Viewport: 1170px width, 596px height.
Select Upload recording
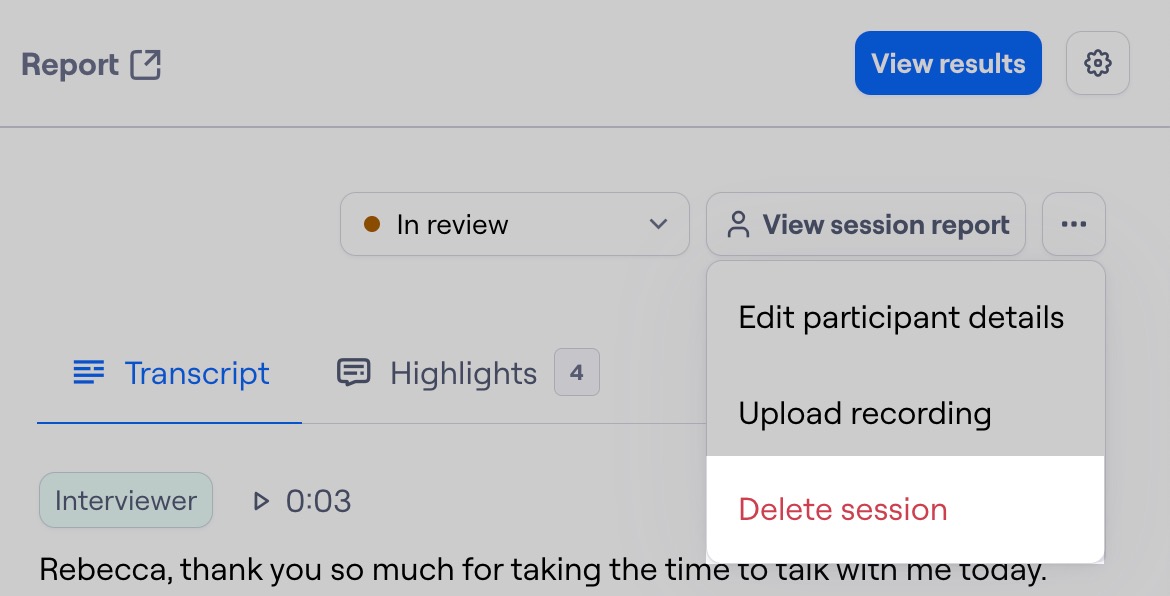864,412
